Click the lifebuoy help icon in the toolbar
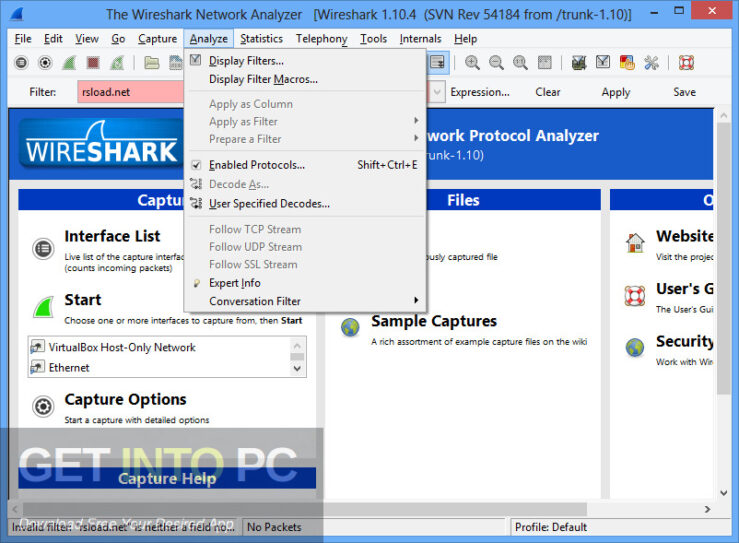The width and height of the screenshot is (739, 543). click(x=686, y=63)
